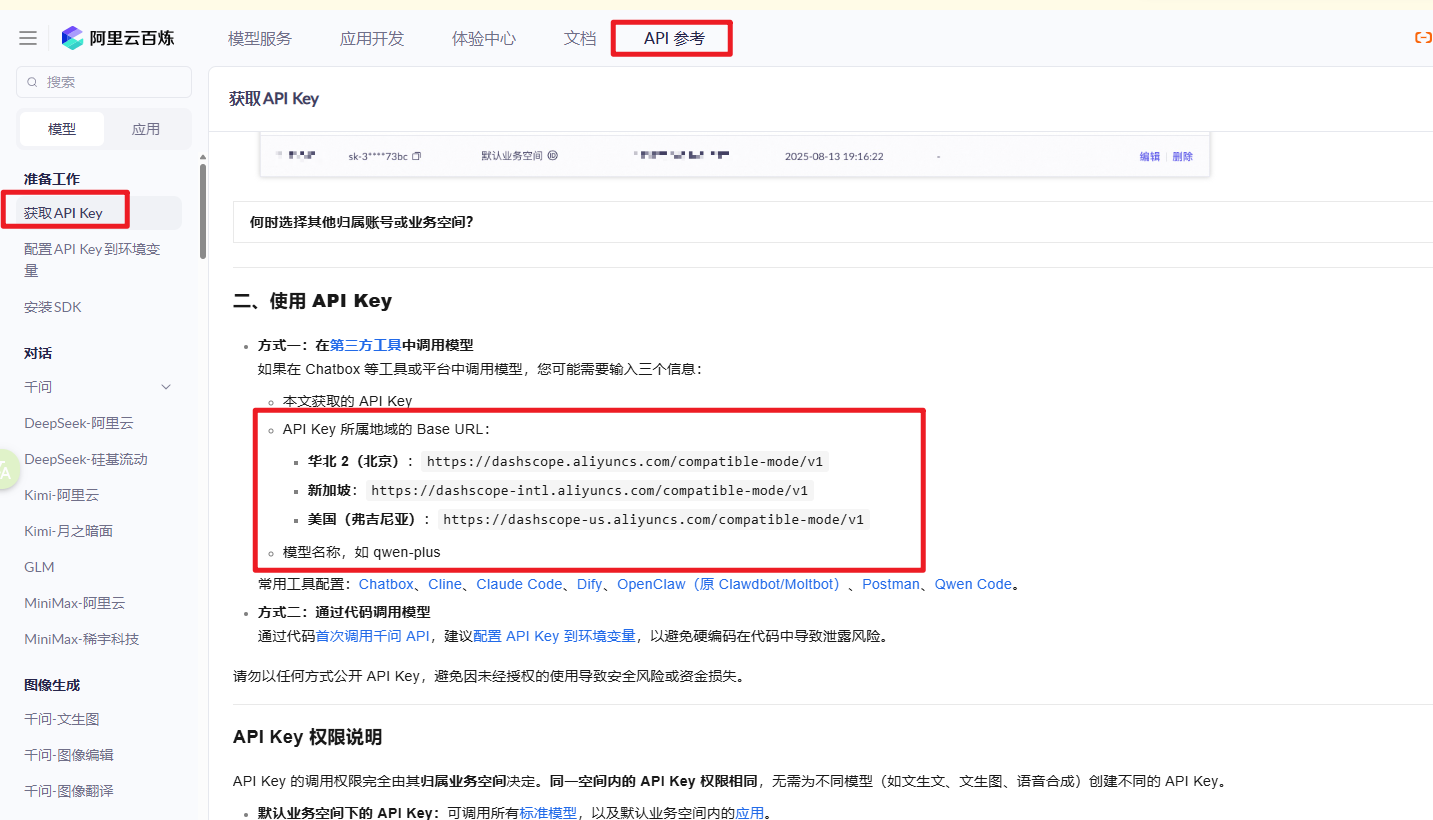
Task: Open GLM sidebar item
Action: tap(39, 567)
